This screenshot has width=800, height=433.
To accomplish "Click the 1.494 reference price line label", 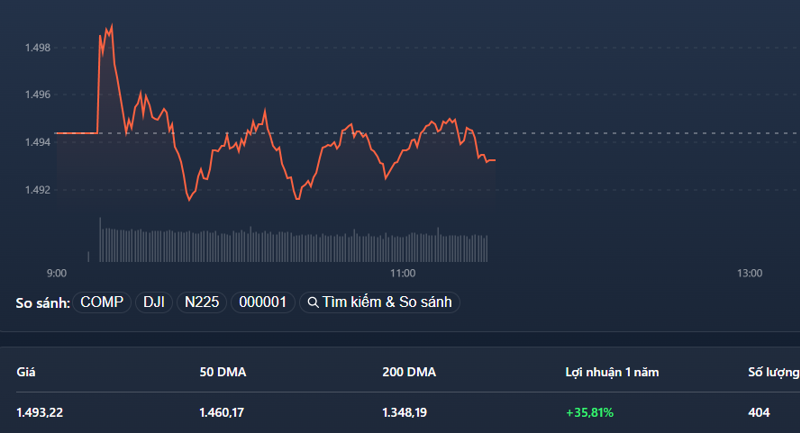I will (38, 142).
